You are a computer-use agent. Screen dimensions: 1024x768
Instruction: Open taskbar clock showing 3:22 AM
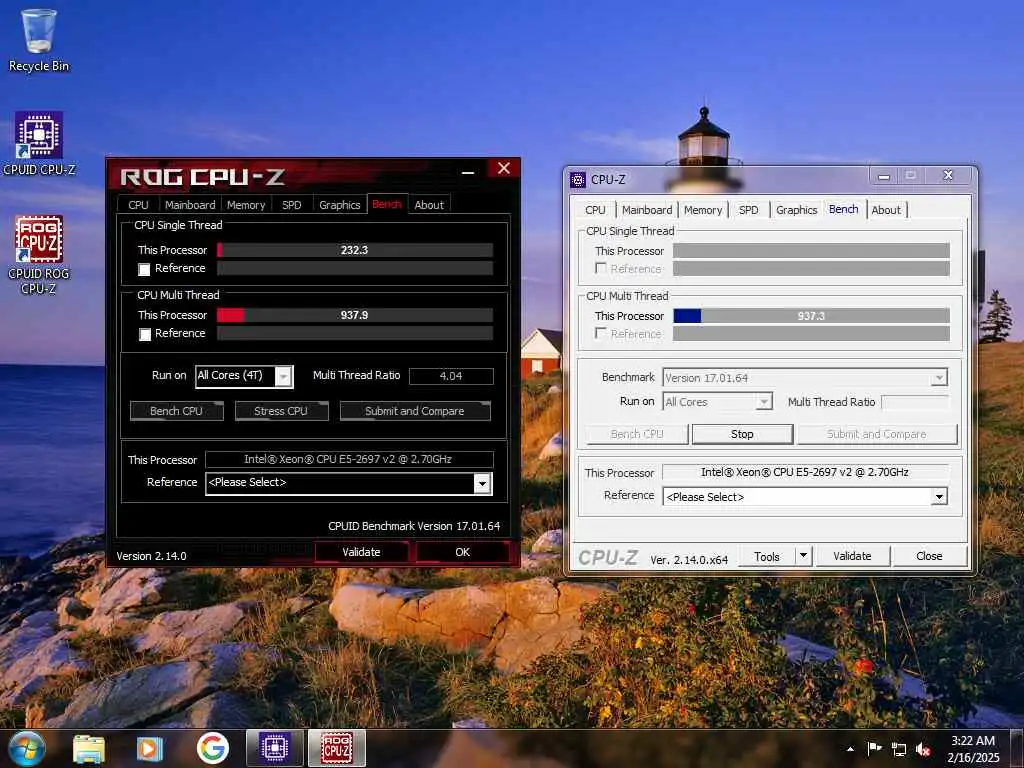tap(973, 749)
